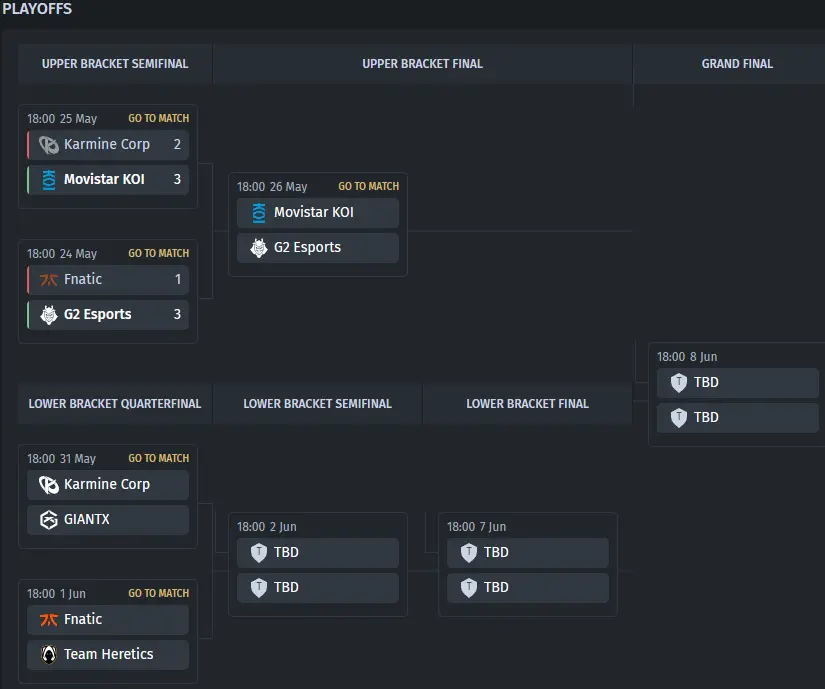The height and width of the screenshot is (689, 825).
Task: Click Fnatic logo in lower bracket quarterfinal
Action: (x=49, y=620)
